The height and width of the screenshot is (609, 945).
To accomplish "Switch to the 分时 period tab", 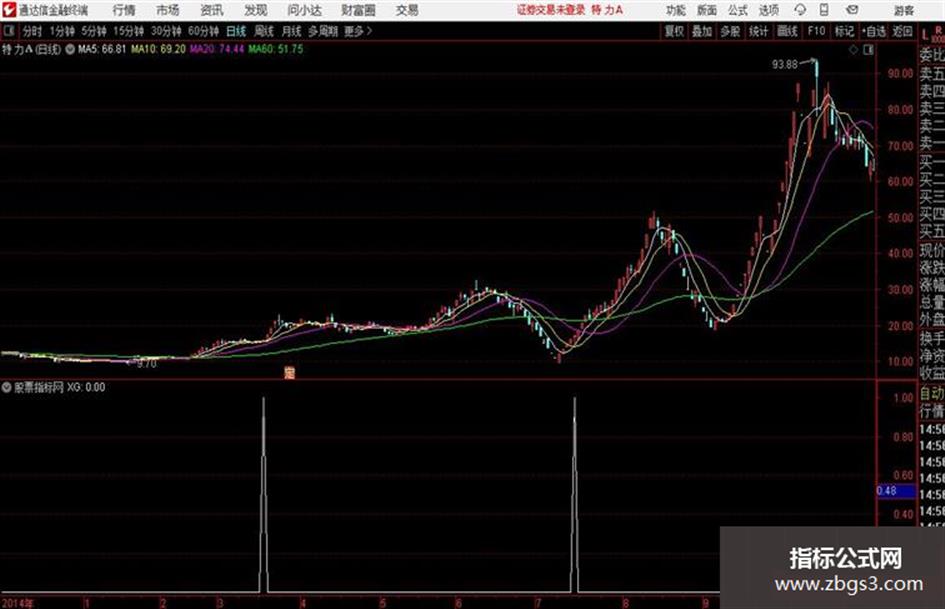I will click(x=32, y=31).
